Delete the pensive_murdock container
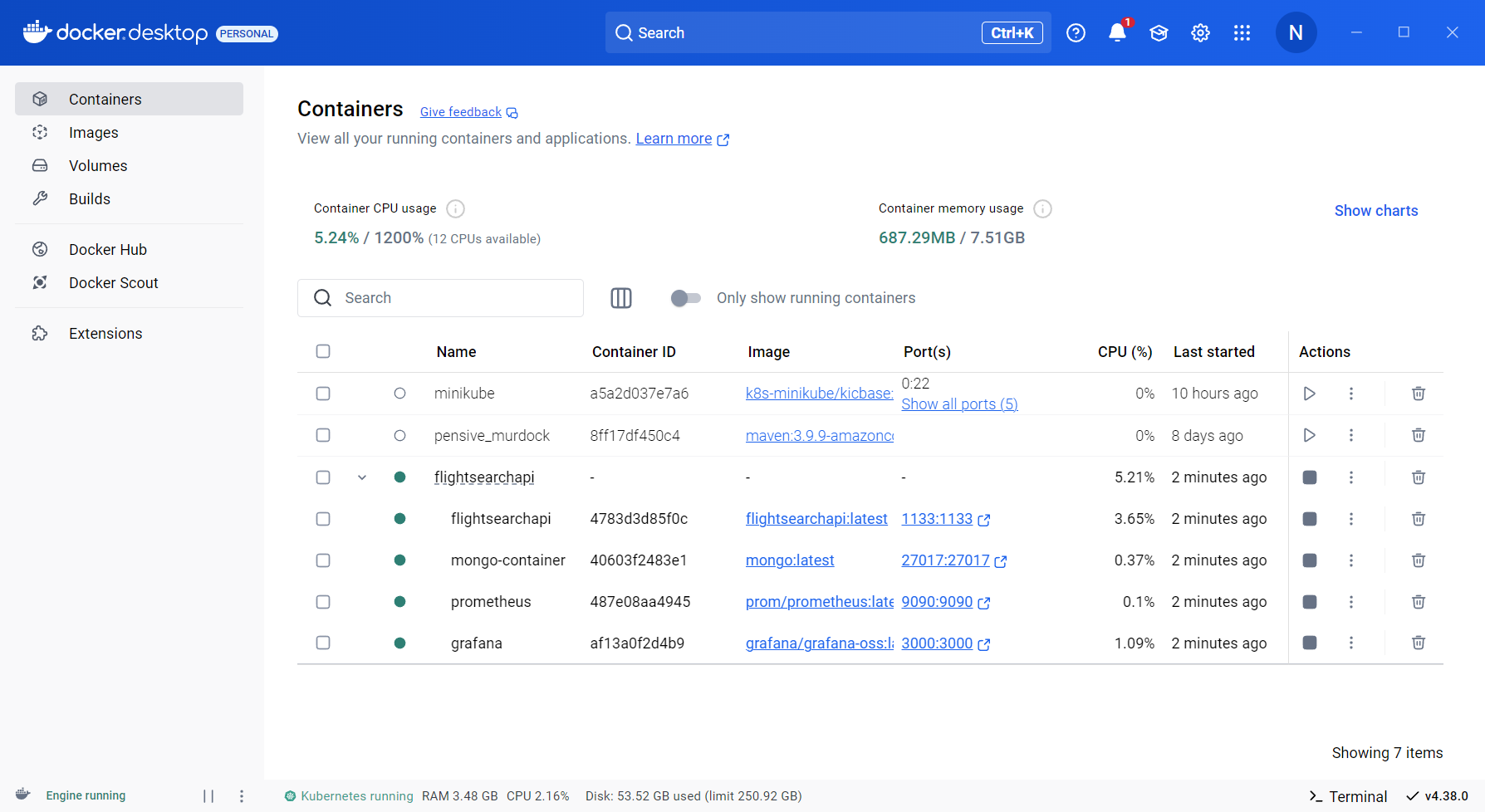 pyautogui.click(x=1419, y=435)
